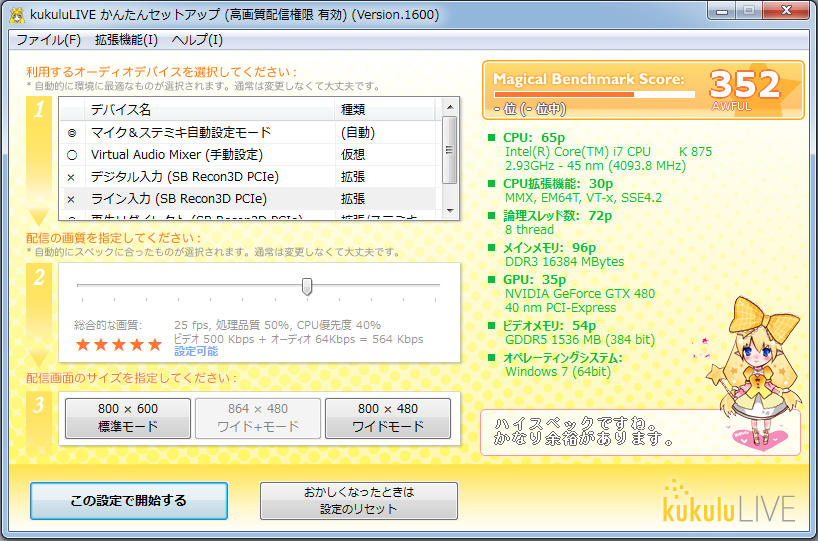Click GDDR5 1536 MB (384 bit) text
Screen dimensions: 818x541
pyautogui.click(x=580, y=340)
